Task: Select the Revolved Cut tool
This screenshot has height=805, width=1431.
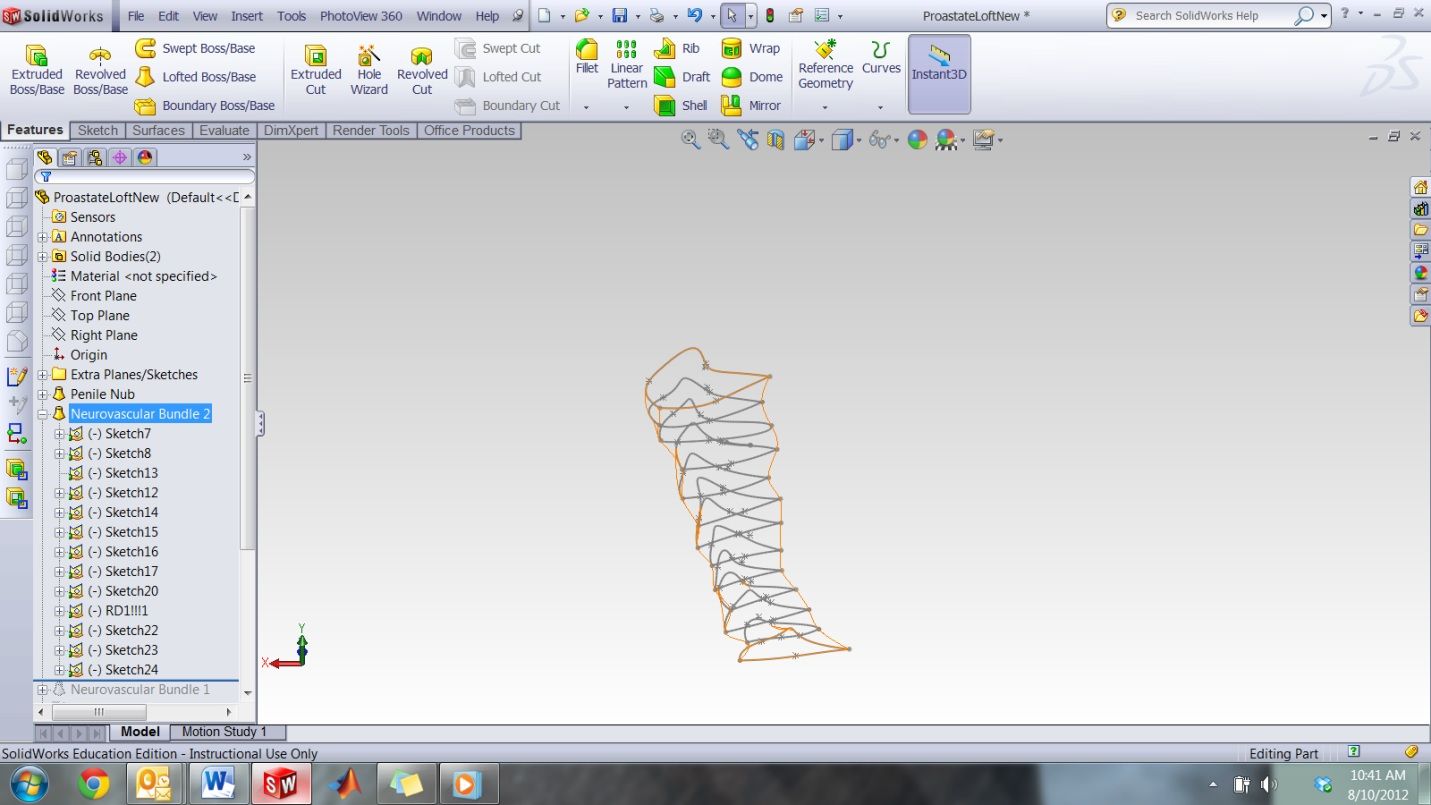Action: tap(422, 70)
